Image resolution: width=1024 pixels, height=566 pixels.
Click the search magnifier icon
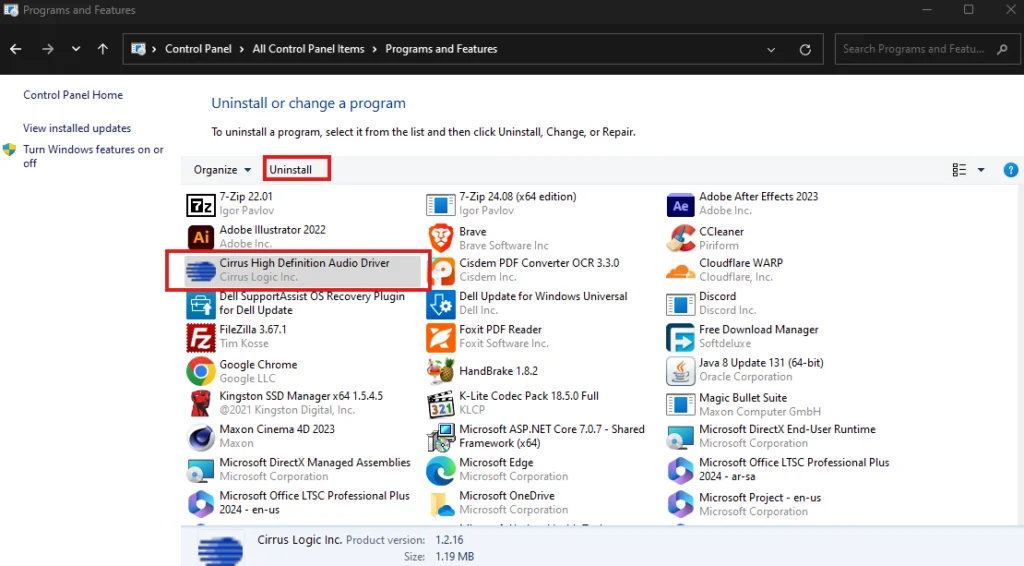[x=1002, y=49]
